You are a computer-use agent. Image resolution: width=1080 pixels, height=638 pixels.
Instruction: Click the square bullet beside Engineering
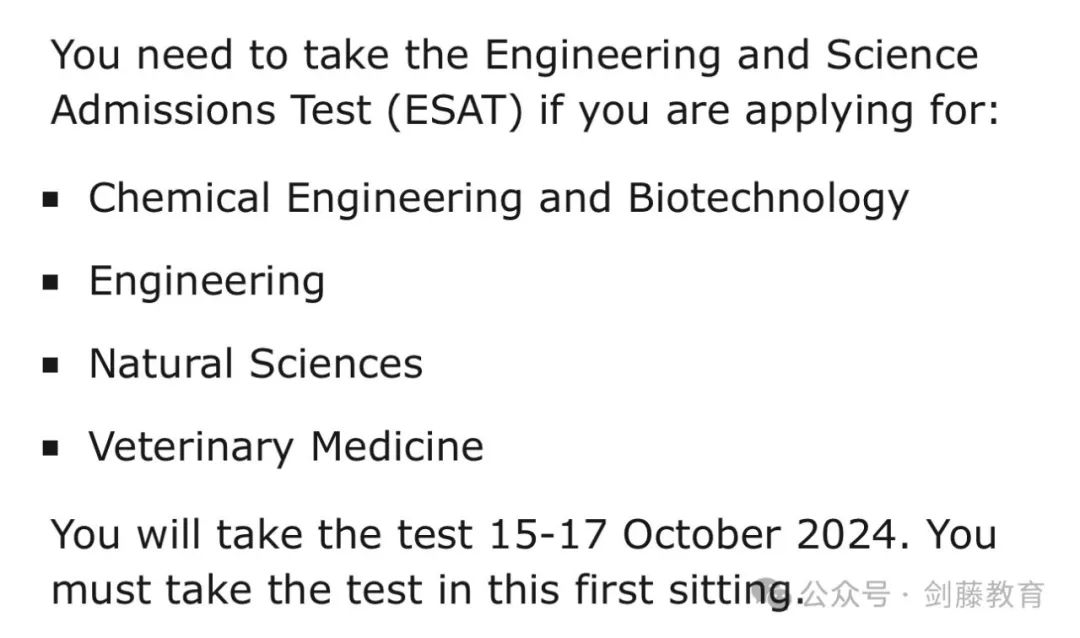tap(50, 282)
